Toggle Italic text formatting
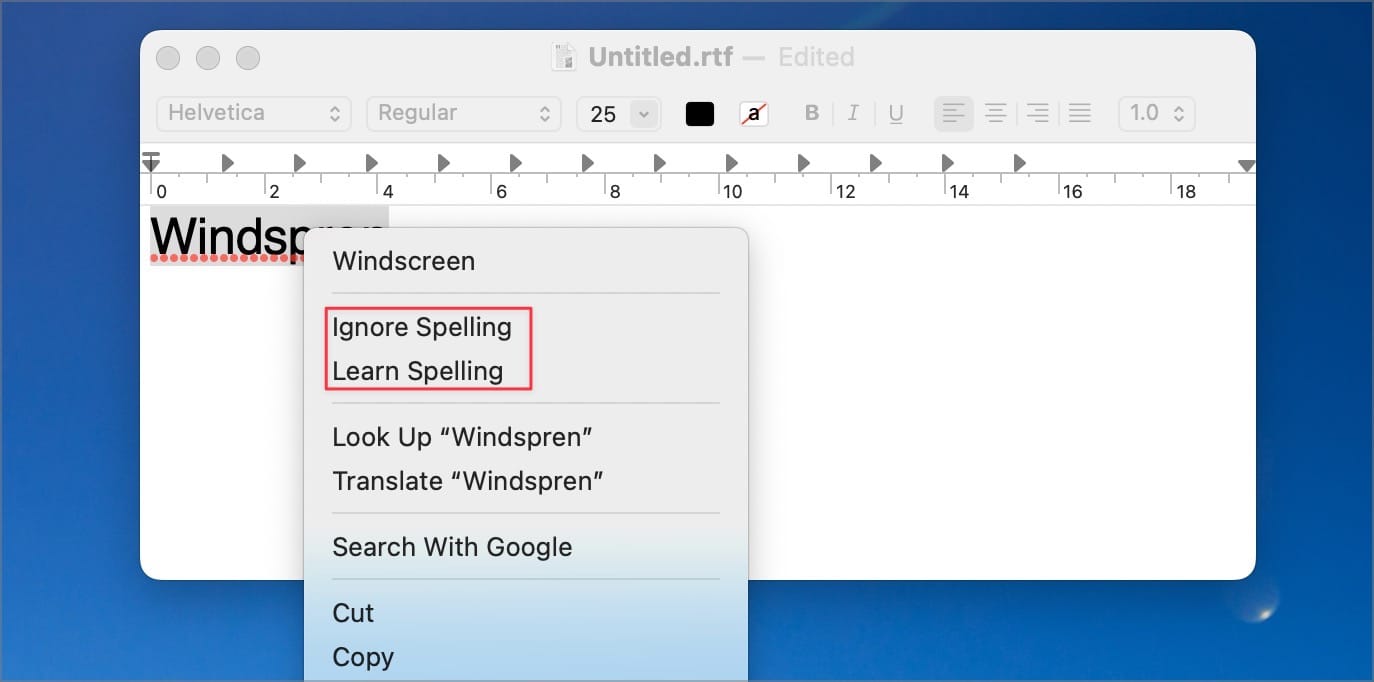 853,114
